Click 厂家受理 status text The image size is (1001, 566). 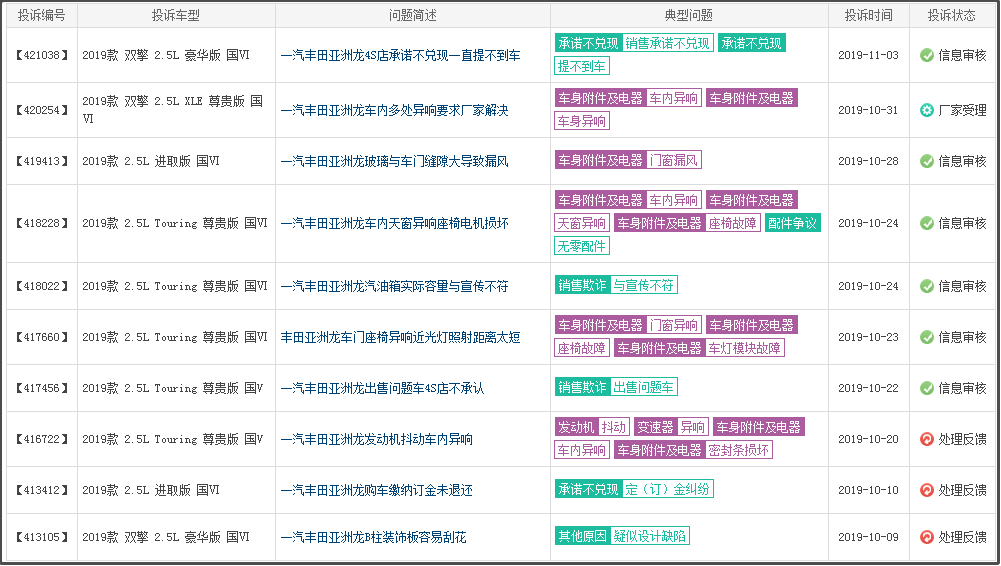click(963, 110)
